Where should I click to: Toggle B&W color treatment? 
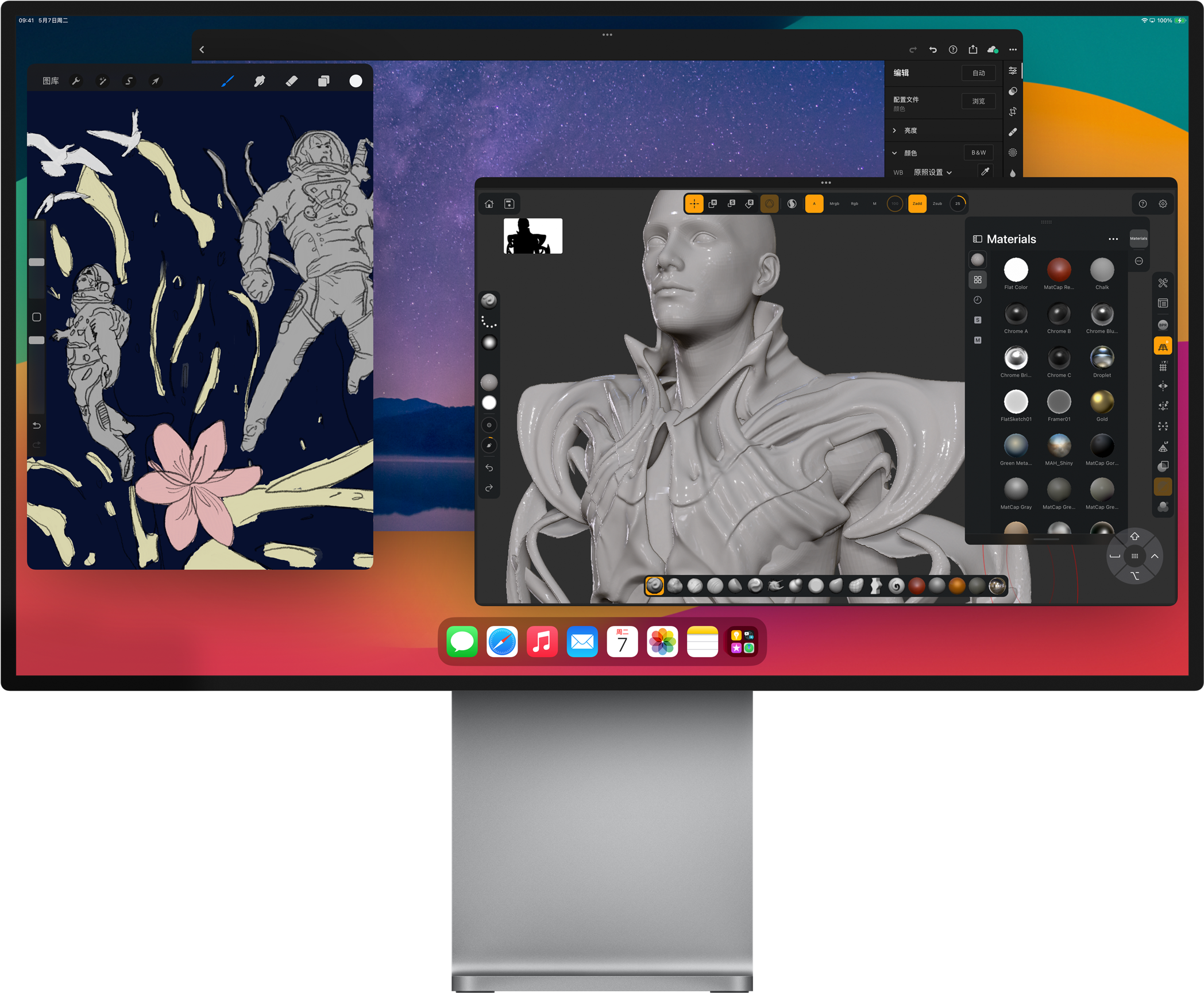click(x=978, y=153)
